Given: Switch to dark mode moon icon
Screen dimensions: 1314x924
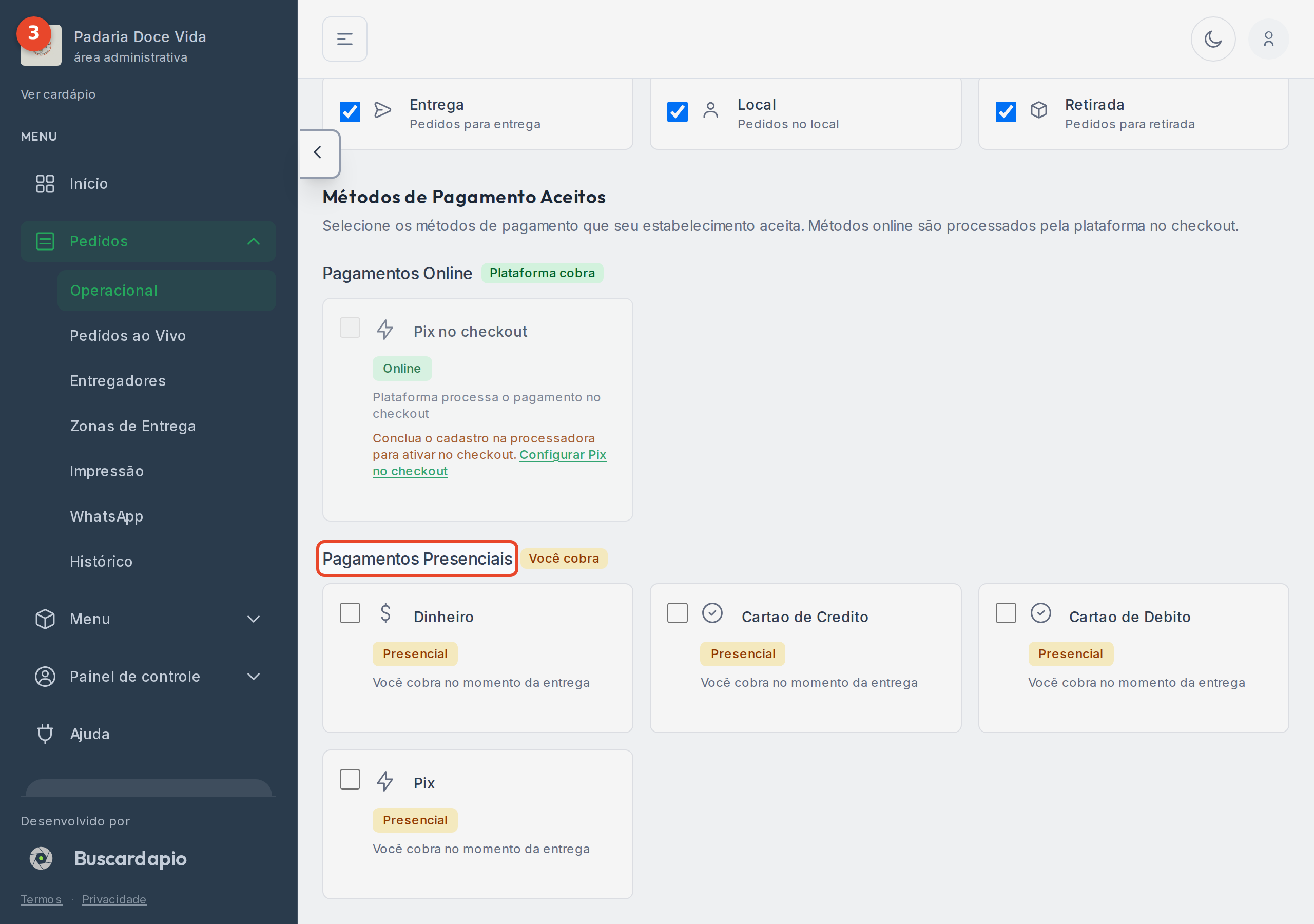Looking at the screenshot, I should (1213, 39).
